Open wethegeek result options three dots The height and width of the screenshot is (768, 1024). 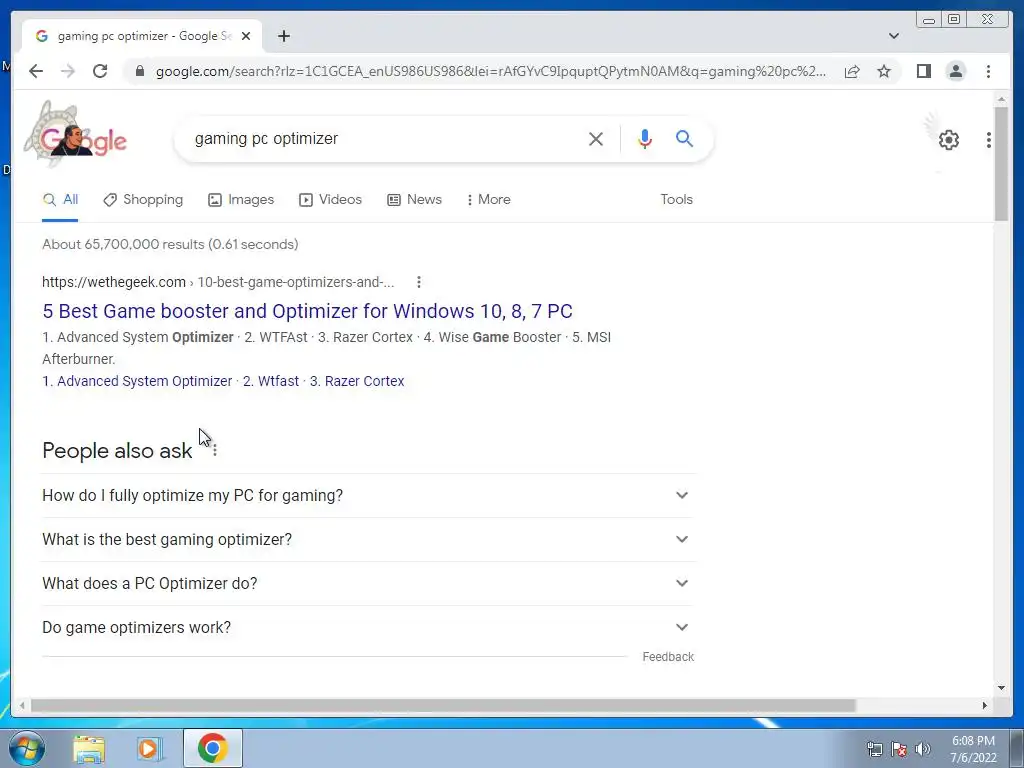click(x=419, y=282)
